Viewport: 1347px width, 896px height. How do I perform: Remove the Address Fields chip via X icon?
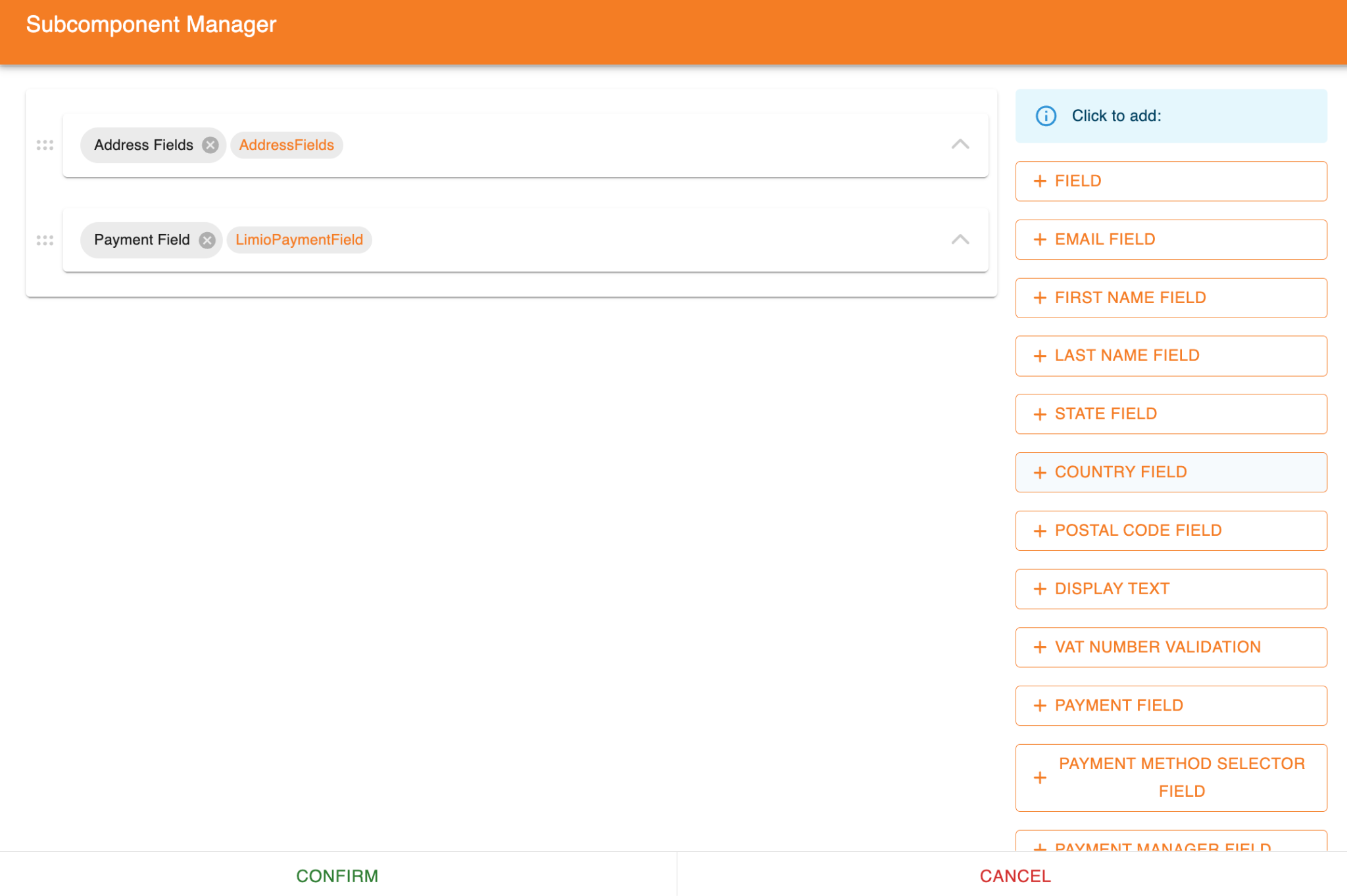point(210,145)
